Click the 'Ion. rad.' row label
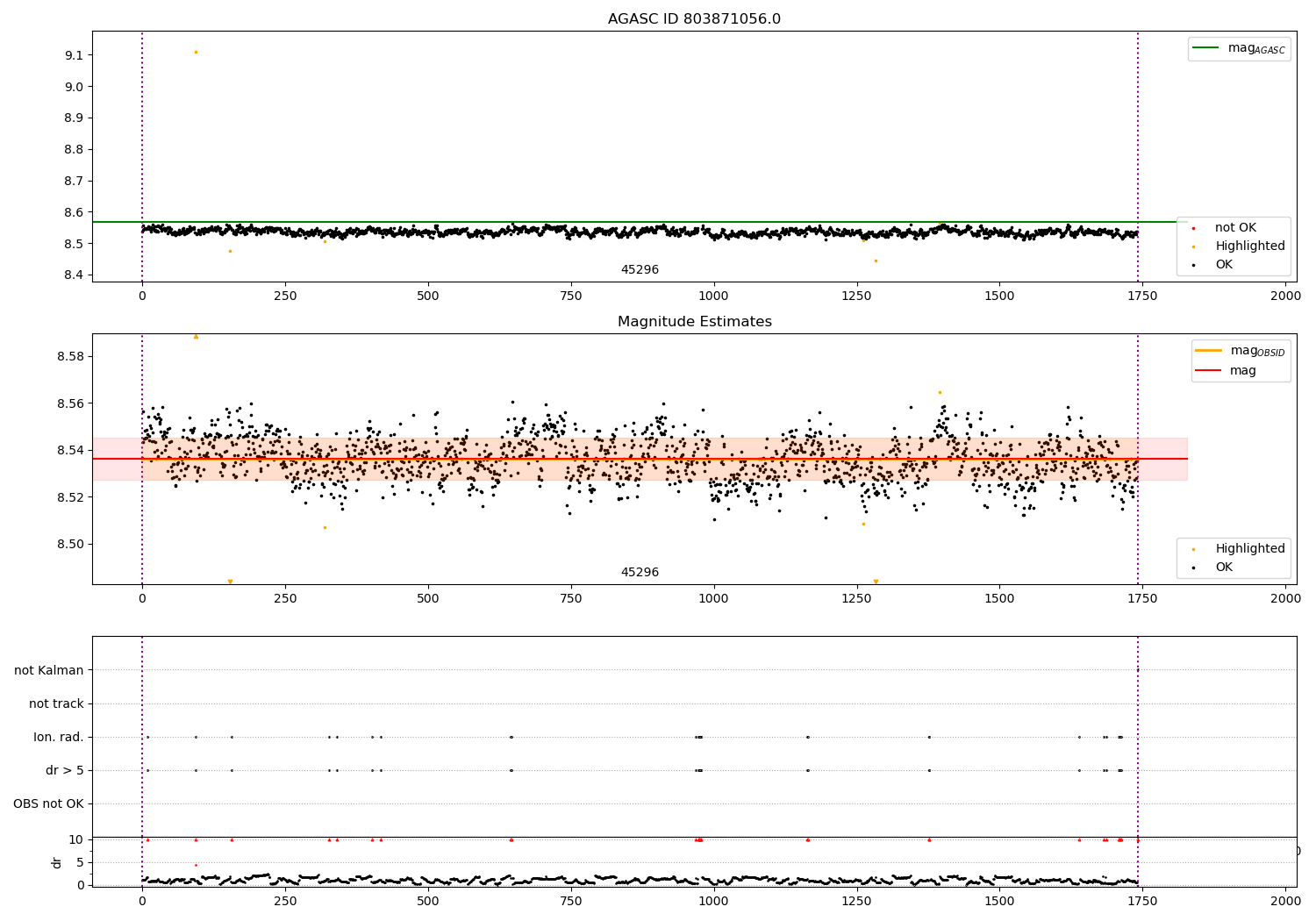1316x921 pixels. tap(59, 738)
